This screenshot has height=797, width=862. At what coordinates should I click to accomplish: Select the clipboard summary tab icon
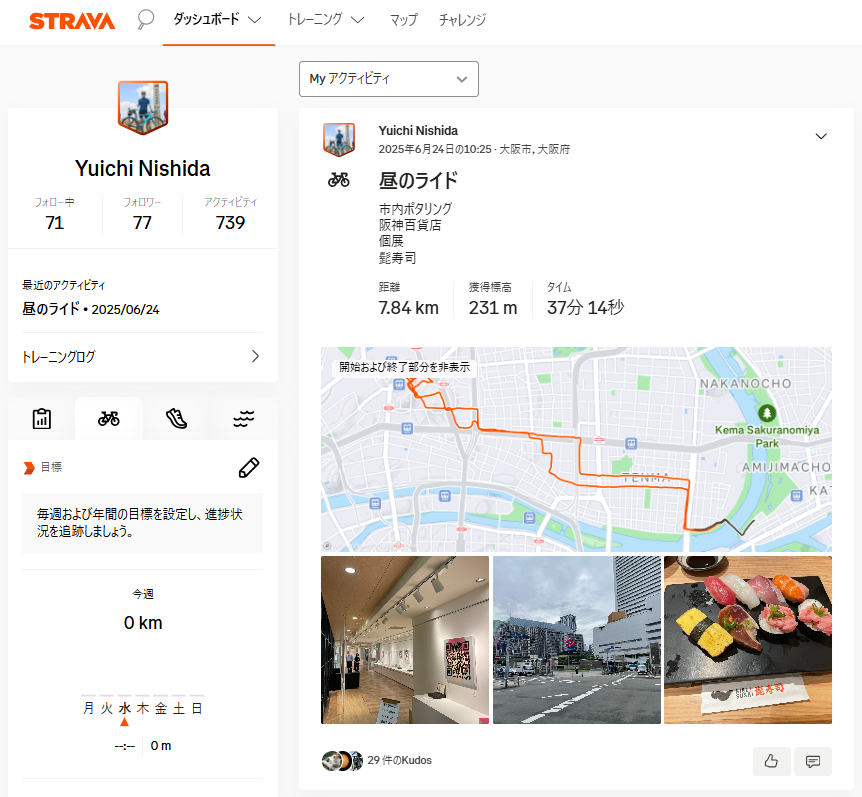pyautogui.click(x=42, y=418)
